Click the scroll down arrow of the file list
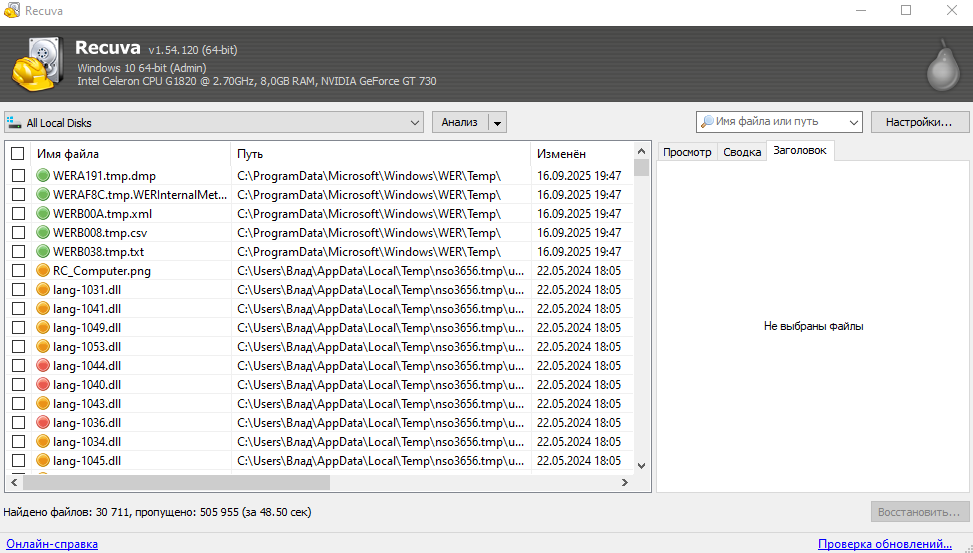Screen dimensions: 973x553 click(x=642, y=465)
